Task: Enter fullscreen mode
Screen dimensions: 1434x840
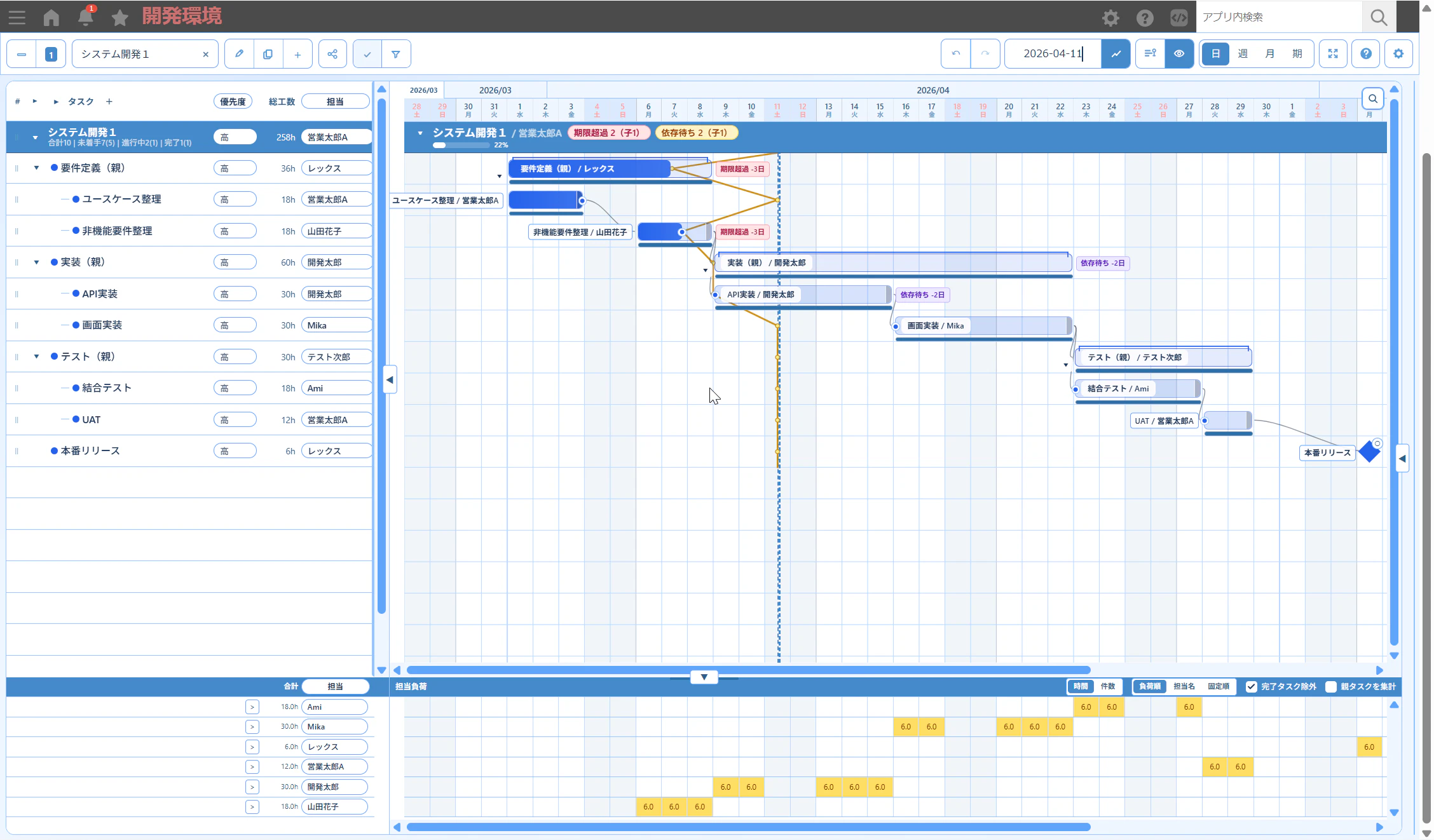Action: pyautogui.click(x=1333, y=54)
